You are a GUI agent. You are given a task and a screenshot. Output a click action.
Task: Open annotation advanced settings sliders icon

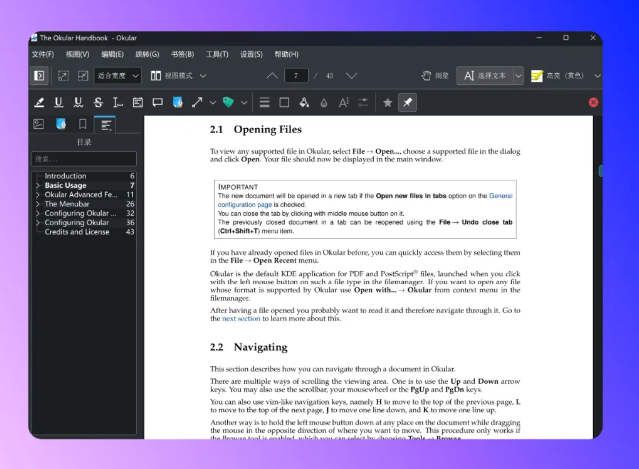pos(363,102)
